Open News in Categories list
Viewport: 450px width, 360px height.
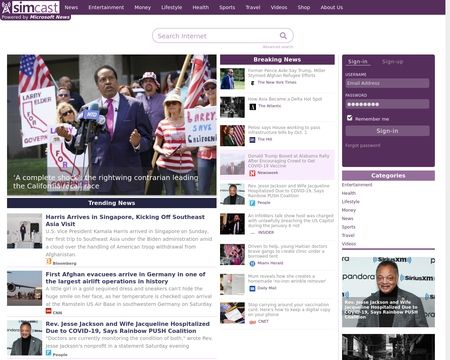[x=347, y=218]
